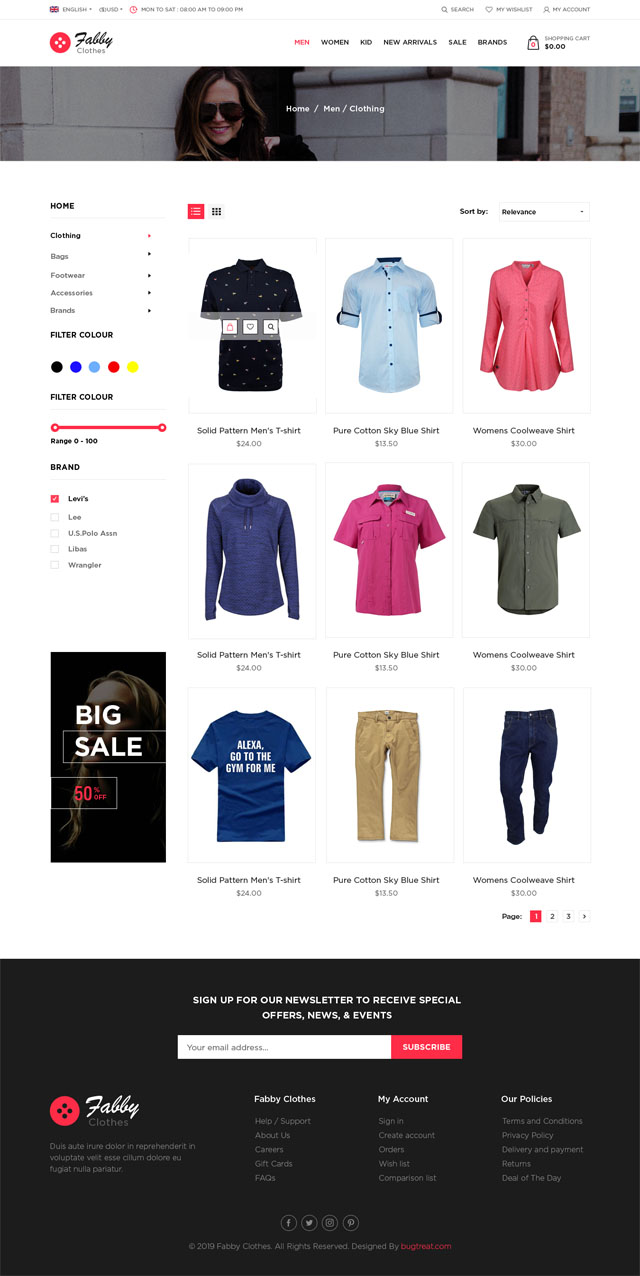Viewport: 640px width, 1276px height.
Task: Open Facebook icon in the footer
Action: [288, 1222]
